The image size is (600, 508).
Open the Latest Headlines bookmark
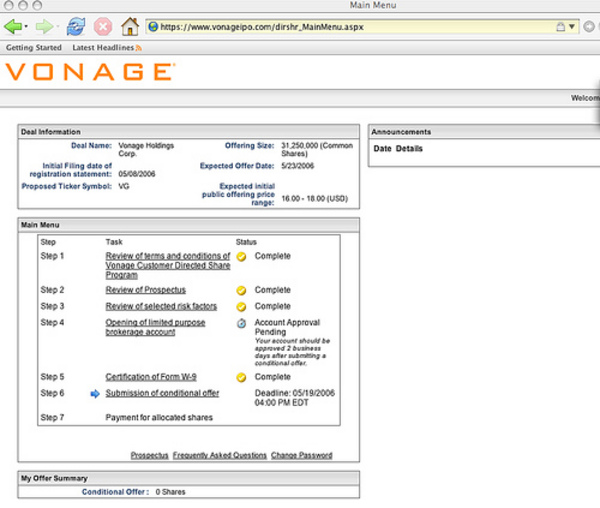[x=103, y=48]
